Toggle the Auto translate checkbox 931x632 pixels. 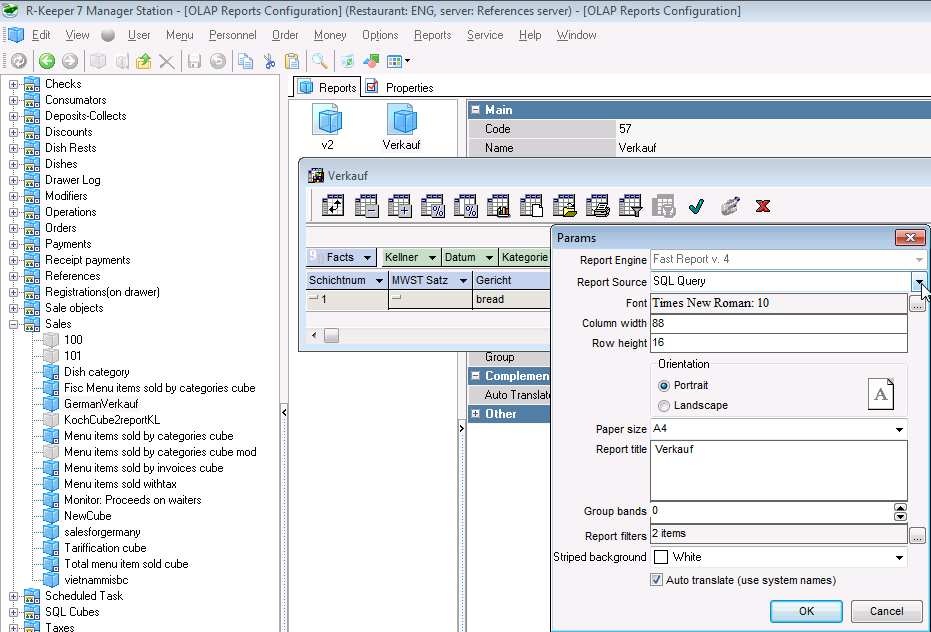657,580
